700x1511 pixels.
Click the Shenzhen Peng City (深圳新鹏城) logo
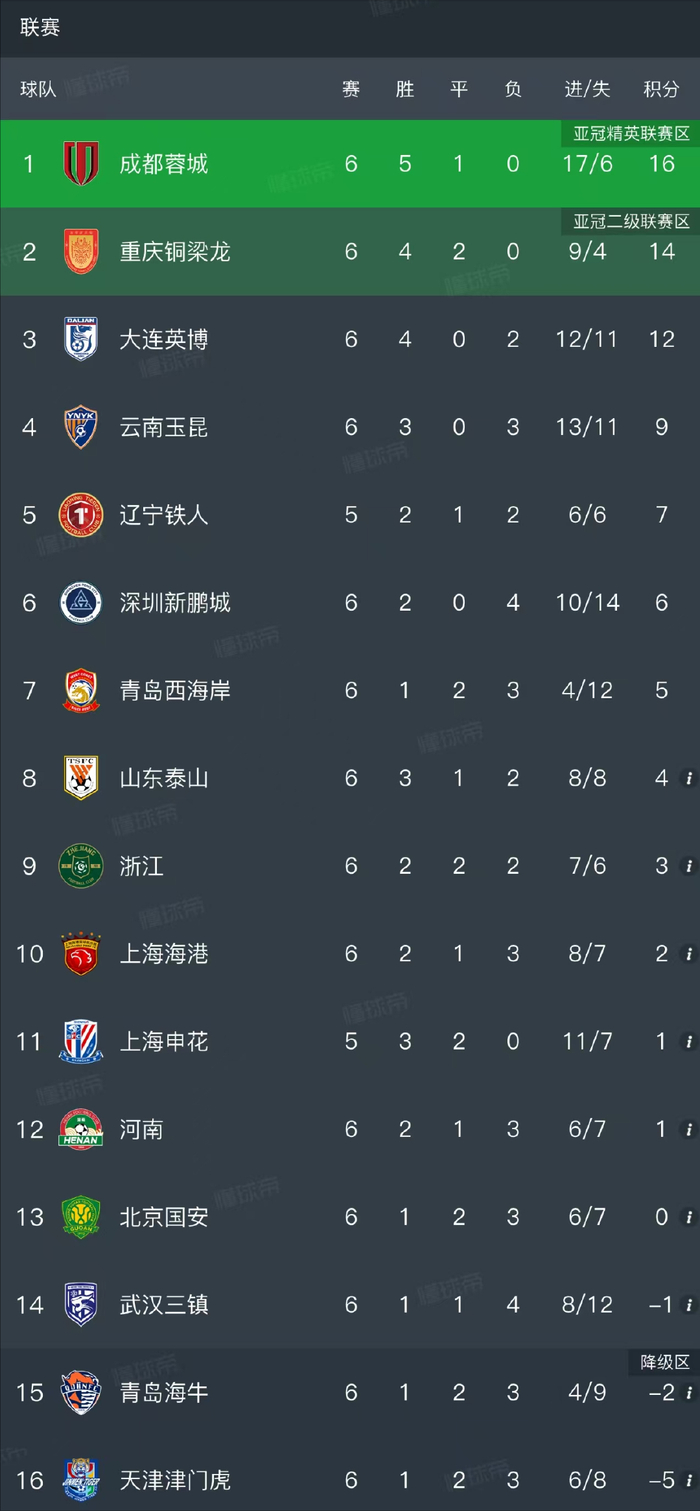point(81,603)
